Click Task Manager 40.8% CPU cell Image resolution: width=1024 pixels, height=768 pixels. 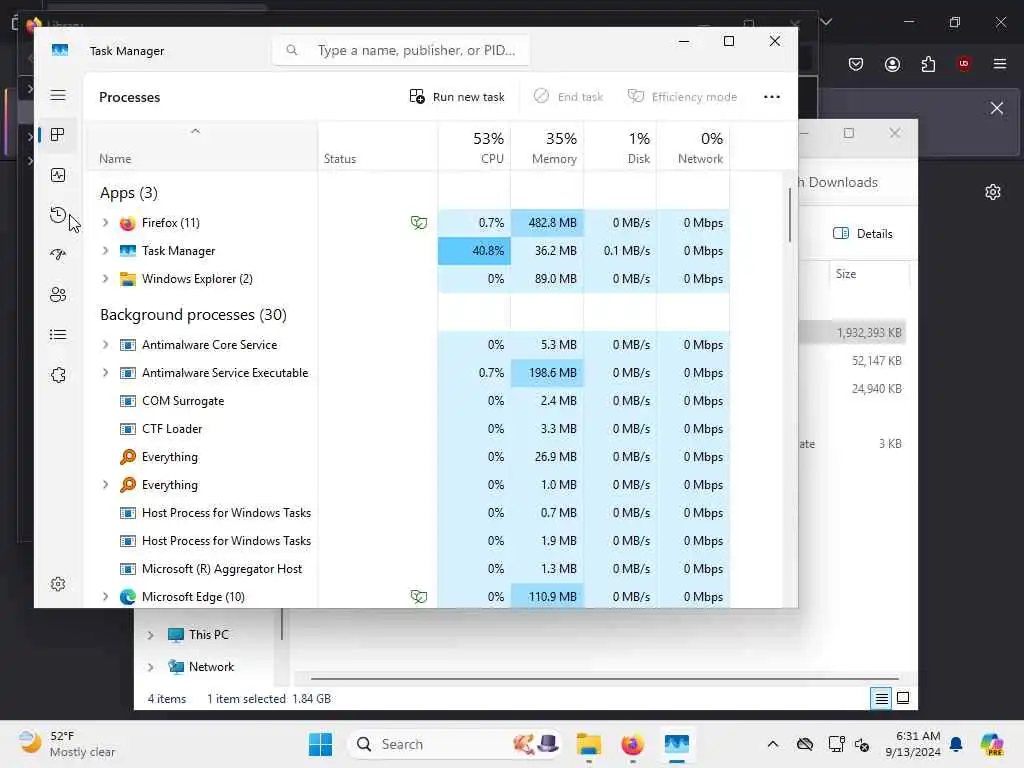tap(474, 251)
